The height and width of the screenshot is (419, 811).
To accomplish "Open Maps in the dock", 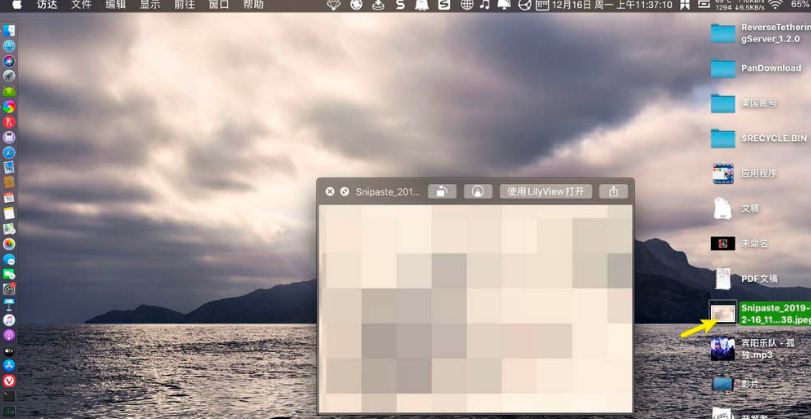I will click(9, 229).
